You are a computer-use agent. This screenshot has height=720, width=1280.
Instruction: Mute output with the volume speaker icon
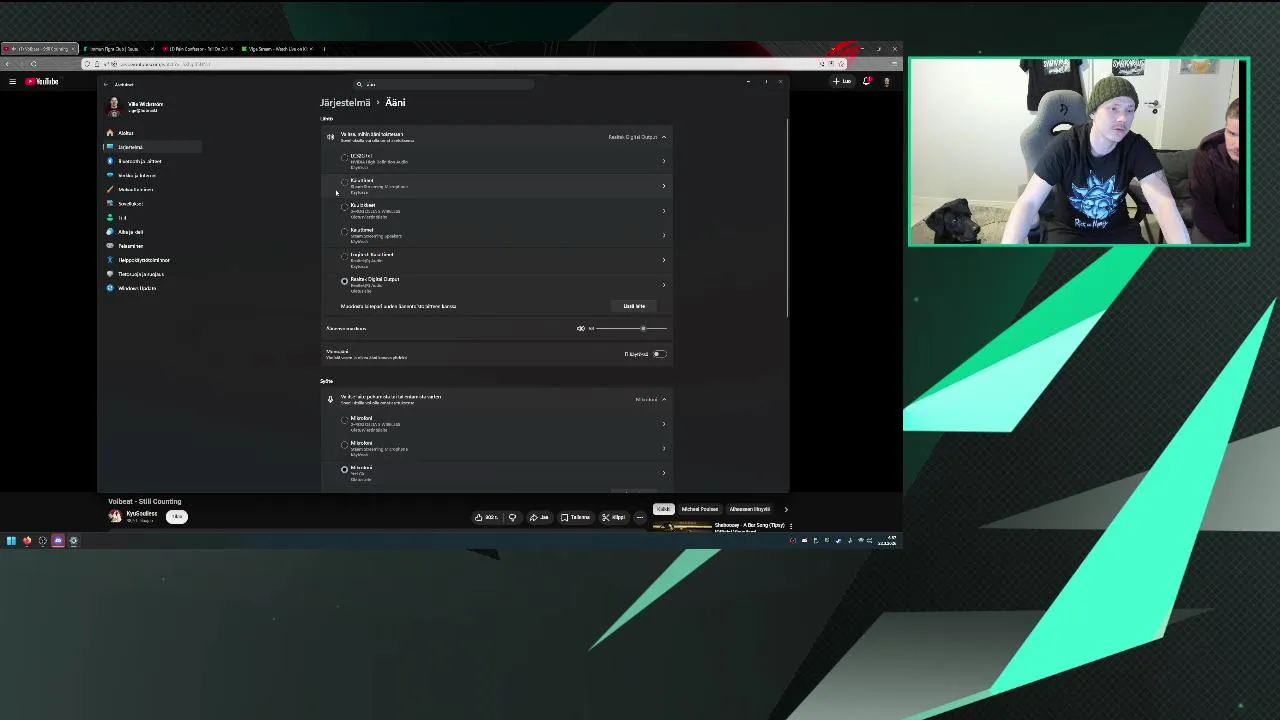580,328
